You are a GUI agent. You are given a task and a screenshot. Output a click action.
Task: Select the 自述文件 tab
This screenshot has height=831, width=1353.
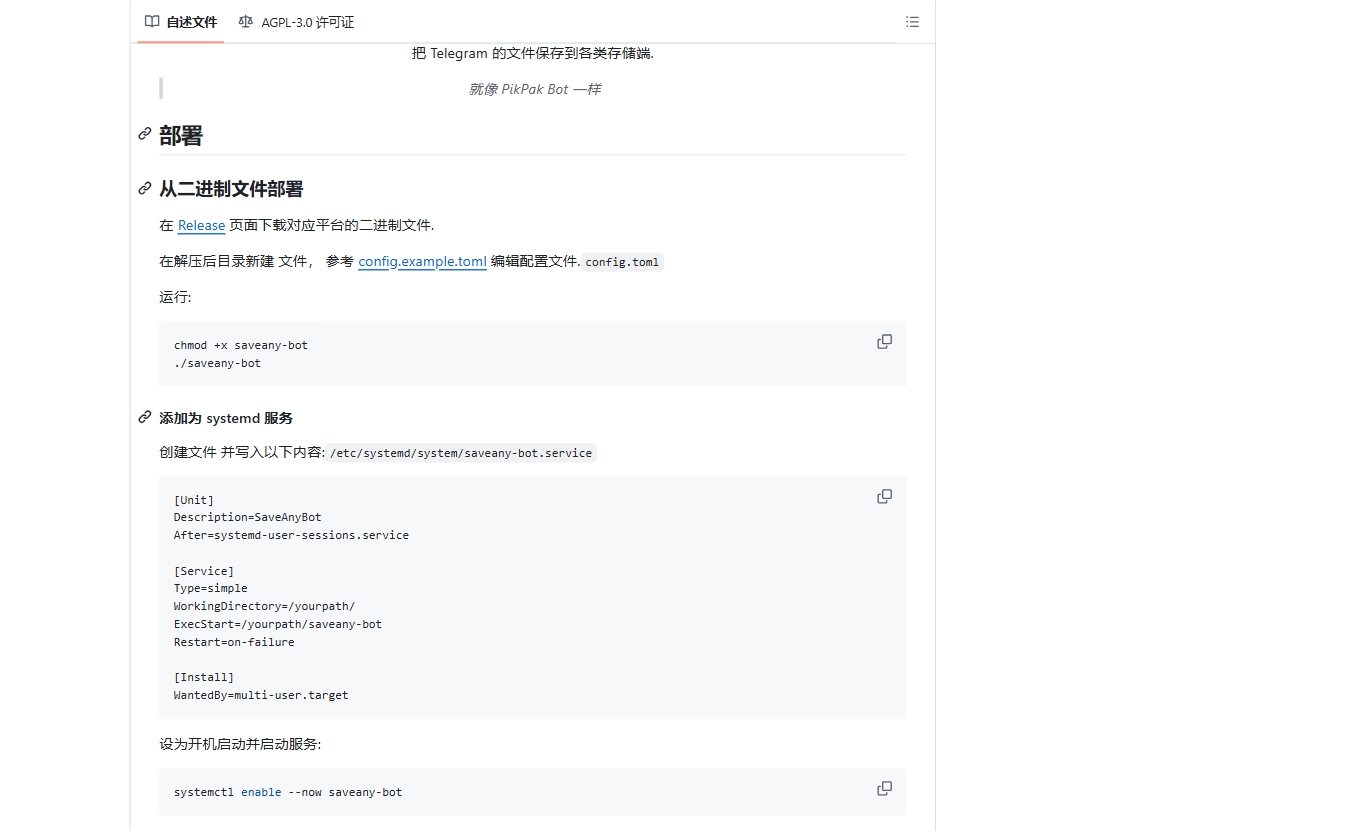pyautogui.click(x=181, y=22)
